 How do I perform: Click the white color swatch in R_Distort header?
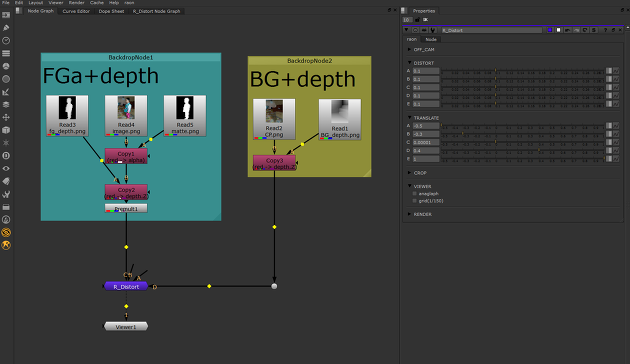tap(558, 30)
